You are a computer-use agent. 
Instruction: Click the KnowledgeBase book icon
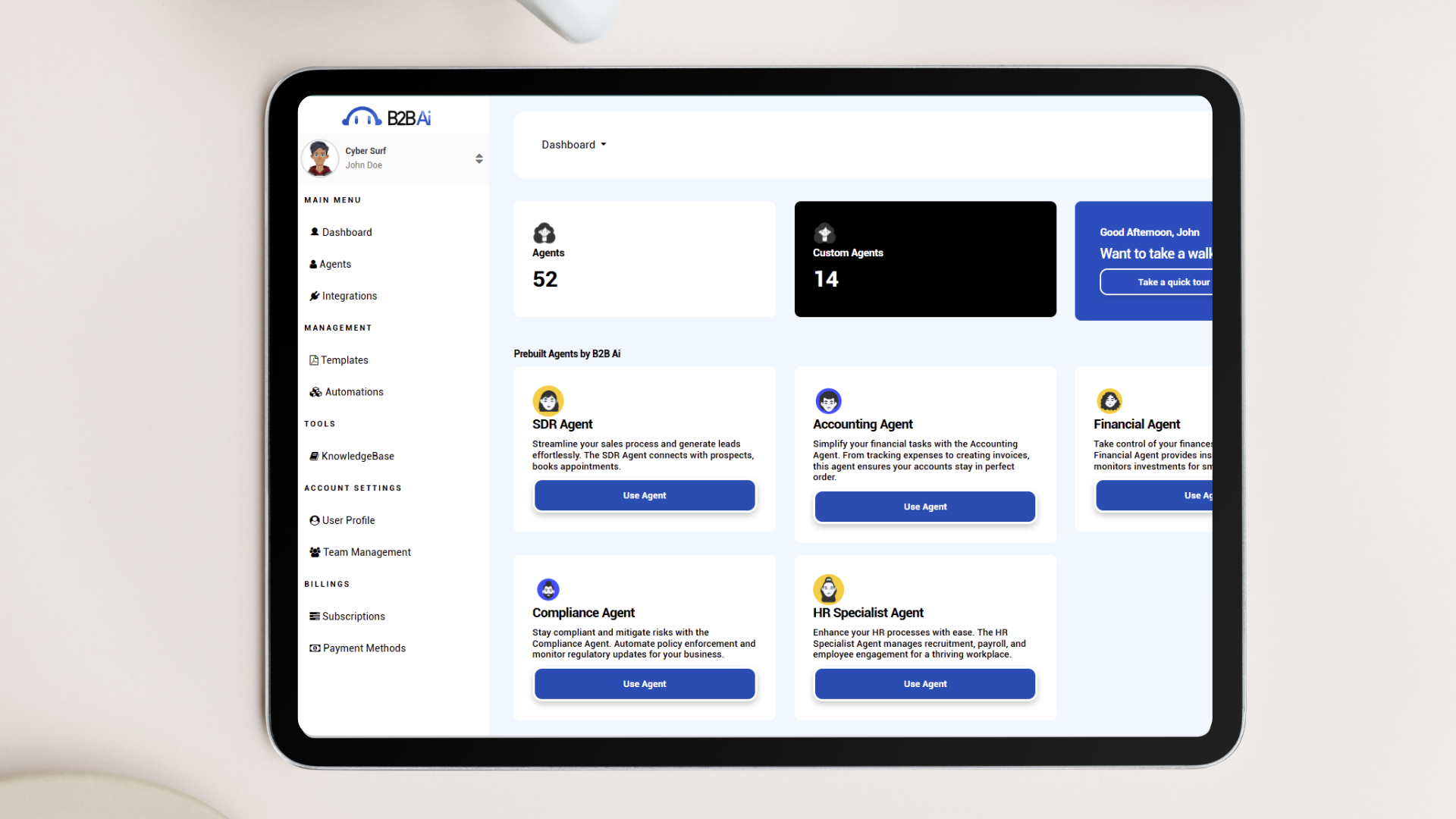(314, 456)
